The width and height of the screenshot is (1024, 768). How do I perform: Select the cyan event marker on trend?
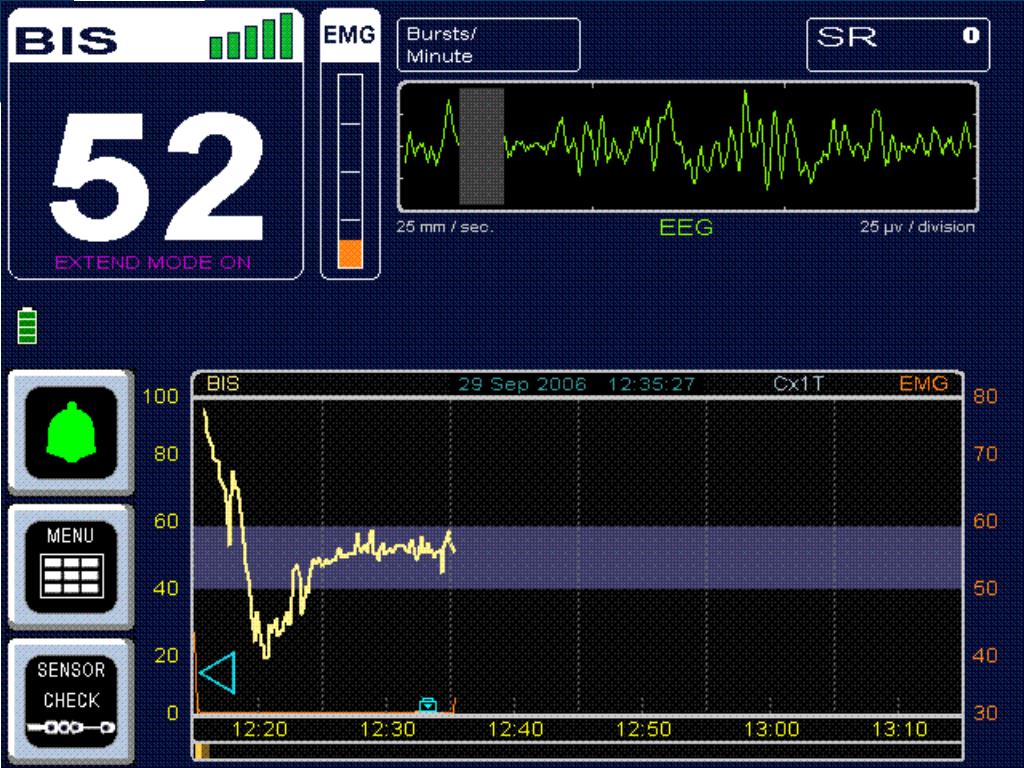428,704
